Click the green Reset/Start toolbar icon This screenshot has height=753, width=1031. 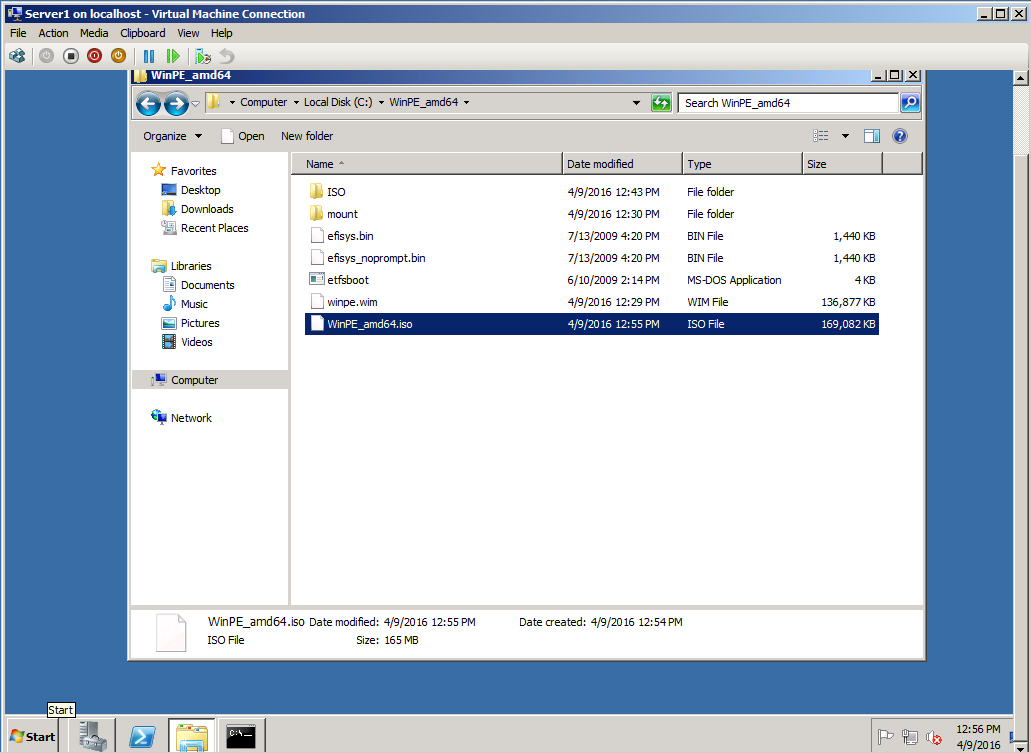coord(173,57)
